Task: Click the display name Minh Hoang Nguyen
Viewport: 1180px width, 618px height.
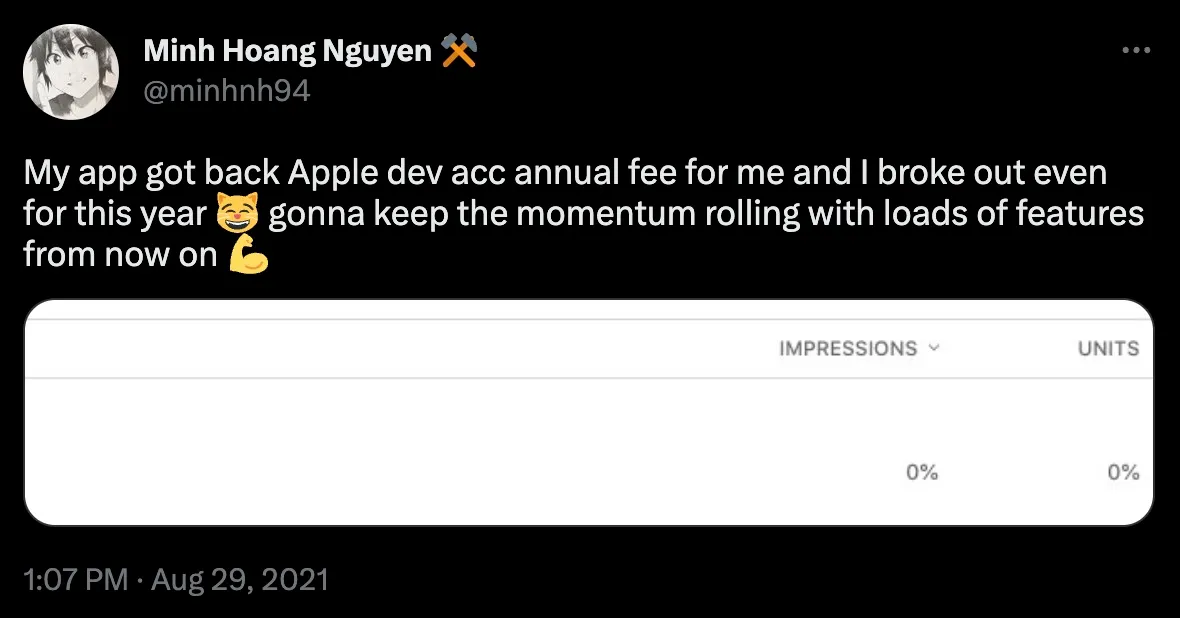Action: coord(287,51)
